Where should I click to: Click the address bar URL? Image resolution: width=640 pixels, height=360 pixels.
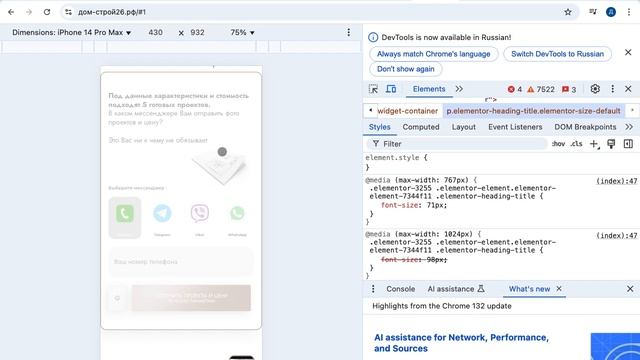[x=112, y=12]
